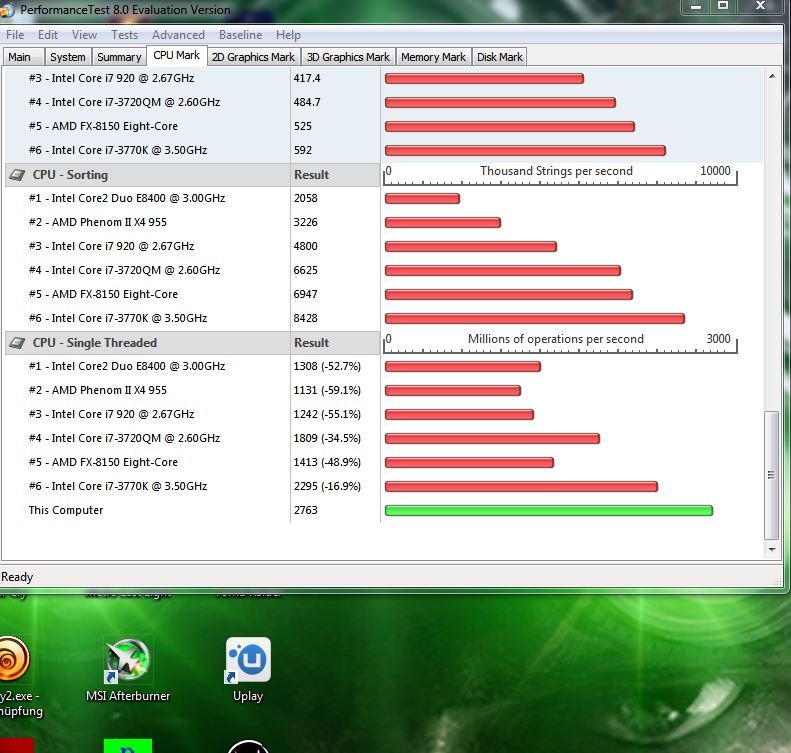Click the green This Computer result bar
Screen dimensions: 791x753
548,510
